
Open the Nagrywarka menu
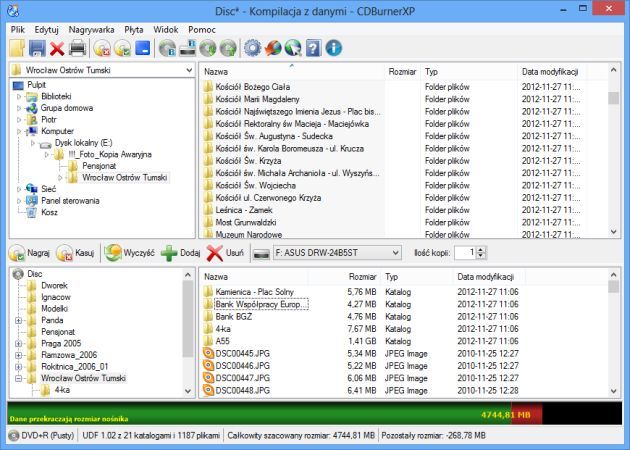[x=91, y=30]
